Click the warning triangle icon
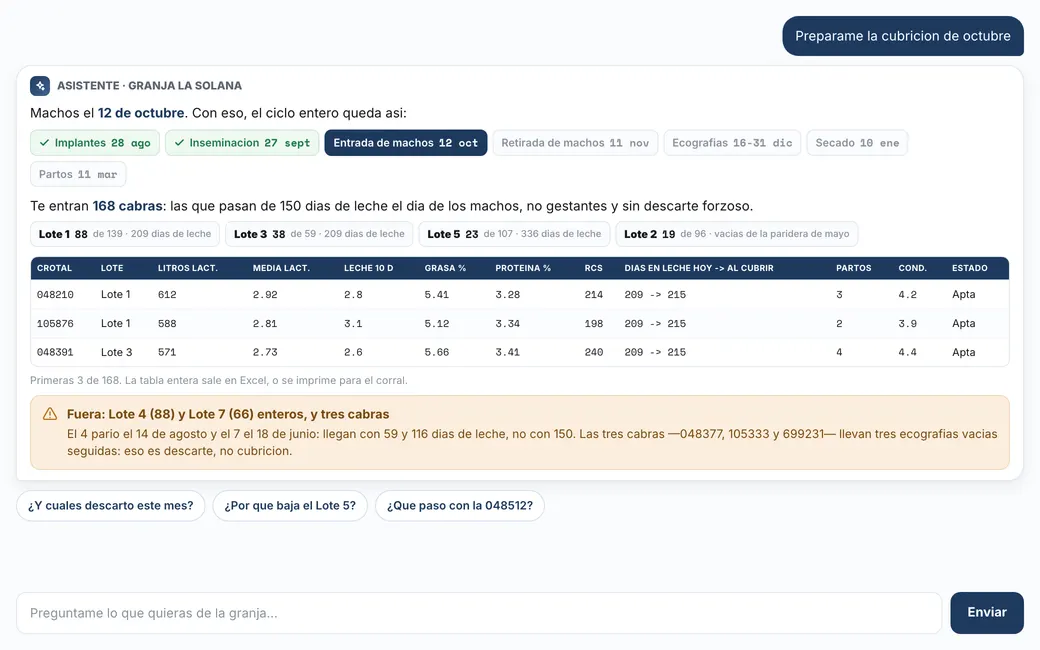Image resolution: width=1040 pixels, height=650 pixels. point(50,414)
